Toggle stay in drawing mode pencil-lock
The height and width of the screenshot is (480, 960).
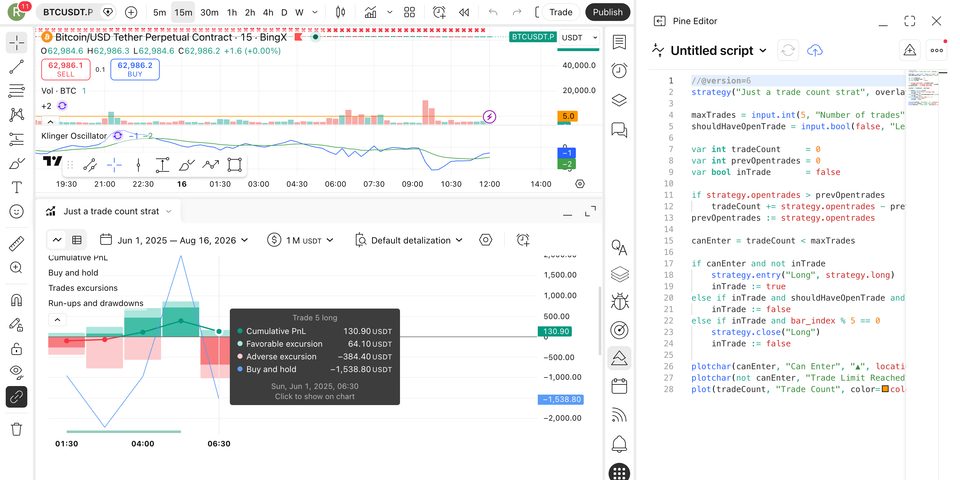[x=17, y=324]
